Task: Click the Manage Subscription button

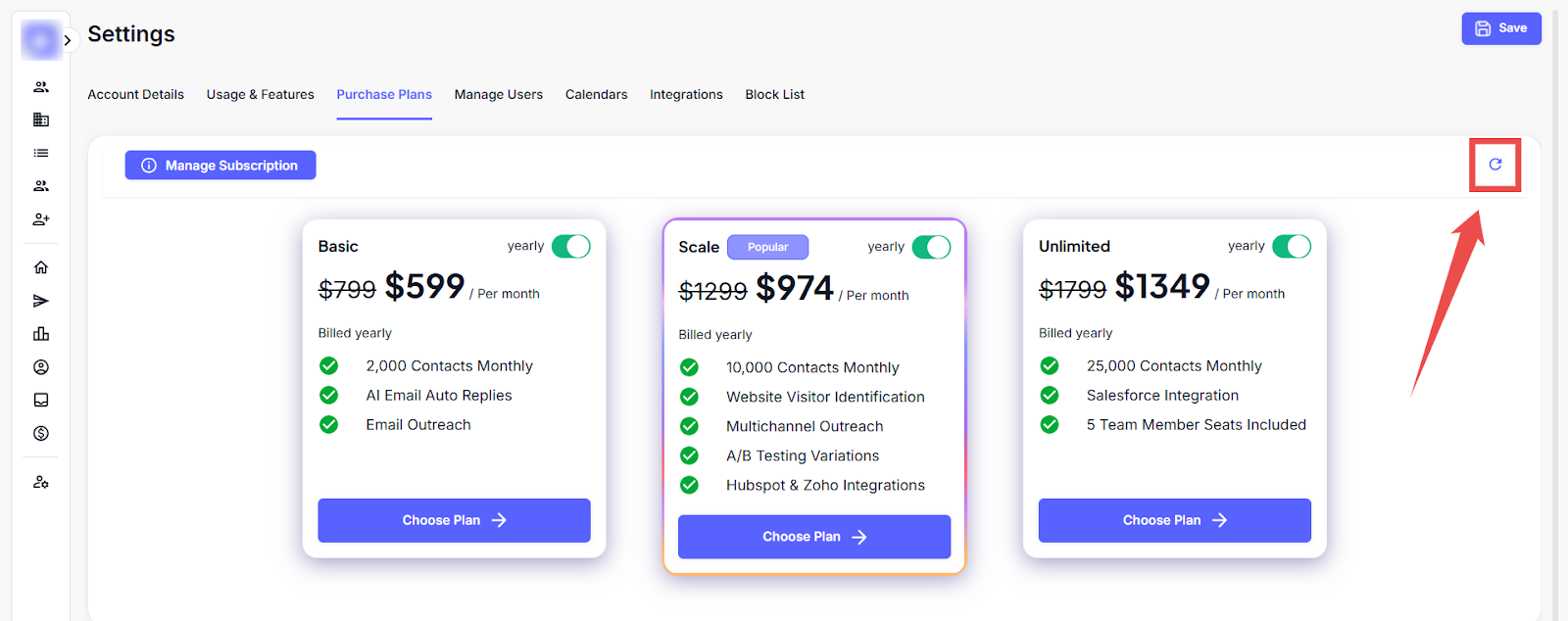Action: pos(220,166)
